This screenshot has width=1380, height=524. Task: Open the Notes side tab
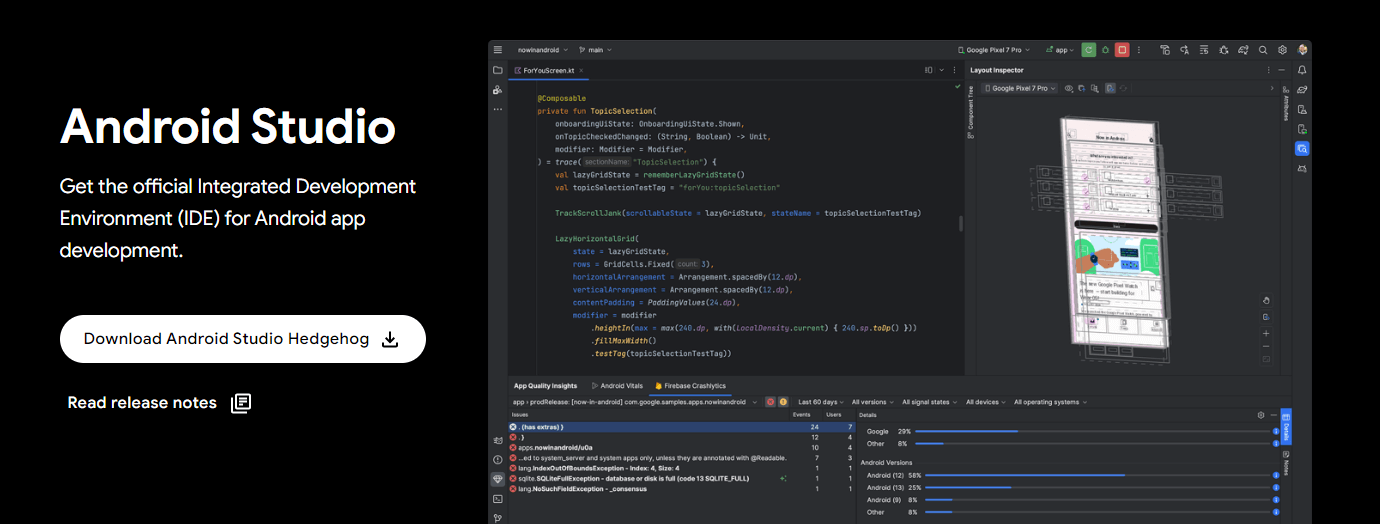1286,463
